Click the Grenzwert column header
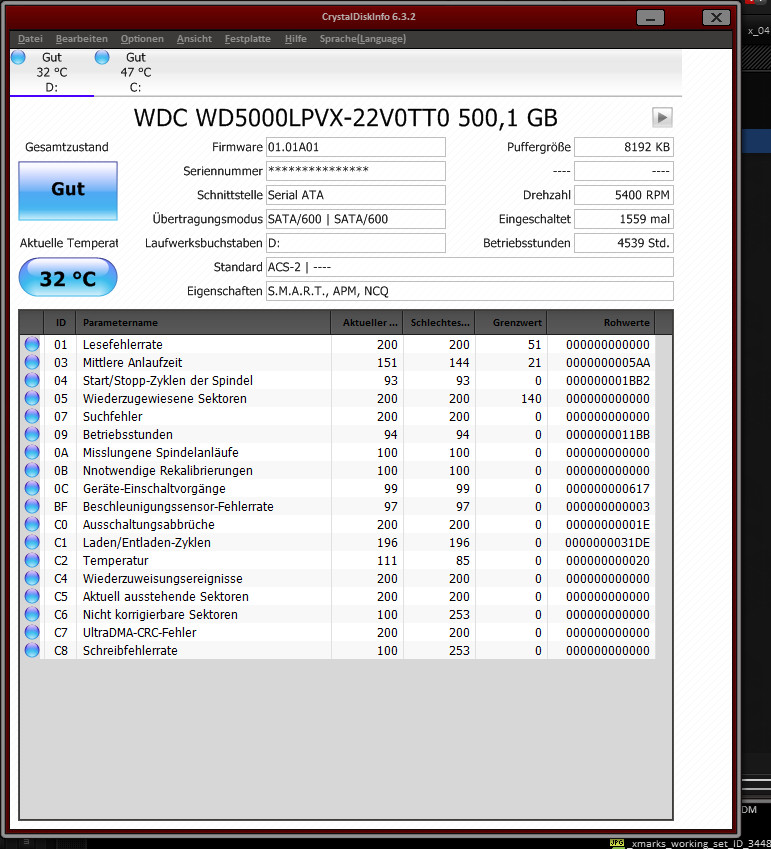The image size is (771, 849). click(x=511, y=322)
